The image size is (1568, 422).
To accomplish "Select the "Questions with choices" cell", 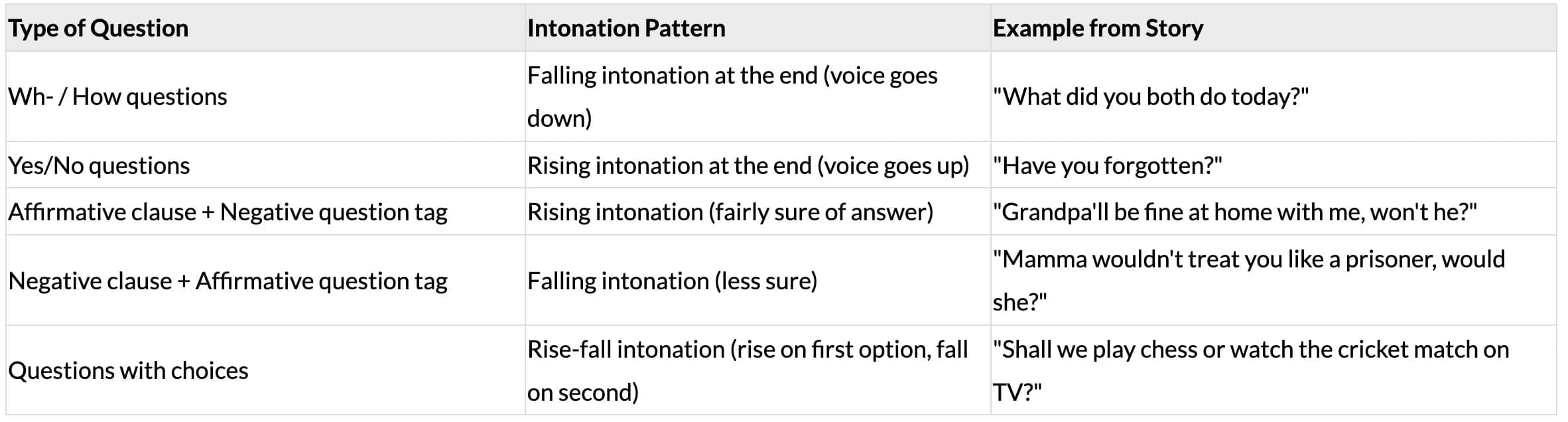I will [128, 371].
